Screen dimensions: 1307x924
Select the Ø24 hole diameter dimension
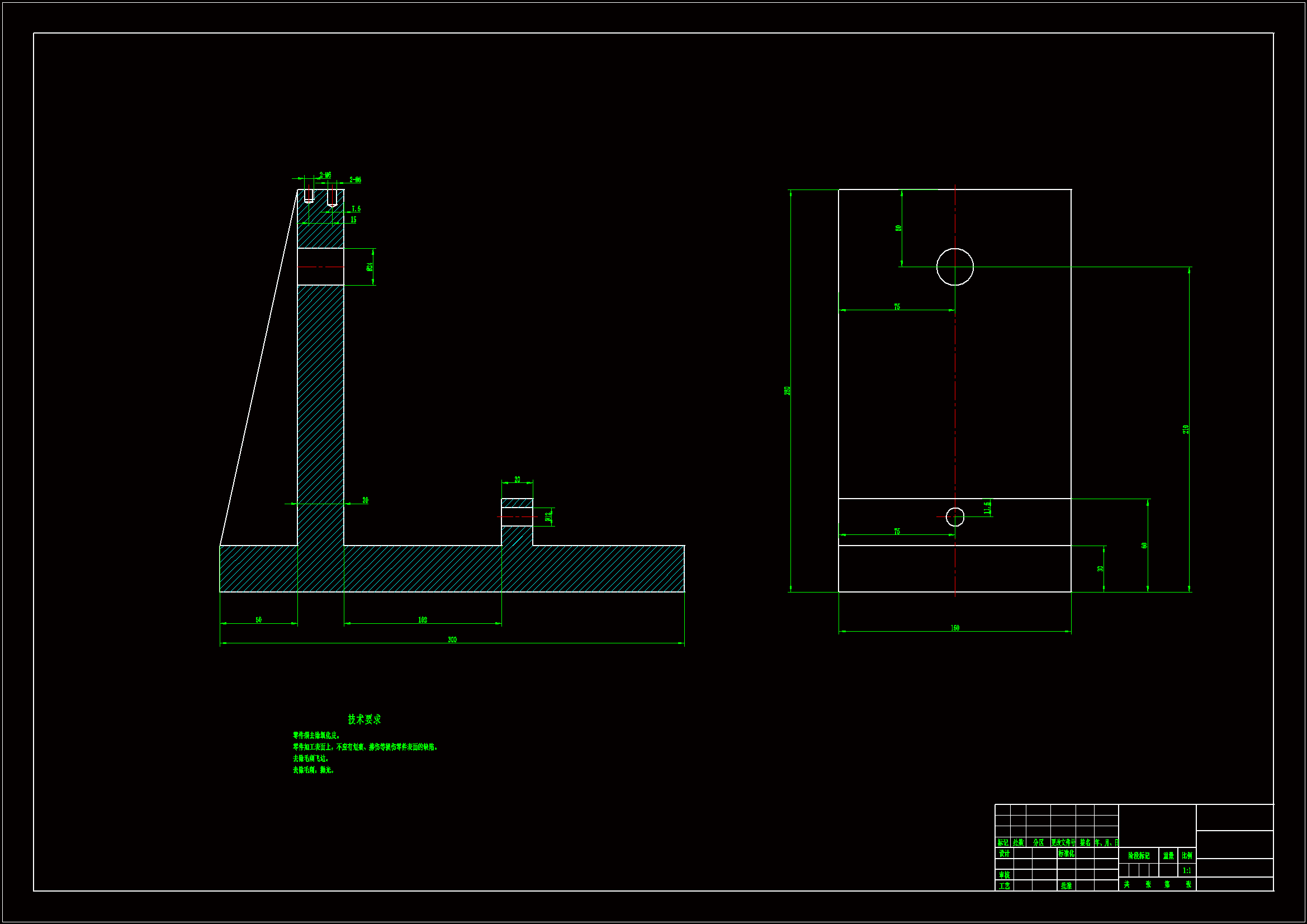(370, 267)
